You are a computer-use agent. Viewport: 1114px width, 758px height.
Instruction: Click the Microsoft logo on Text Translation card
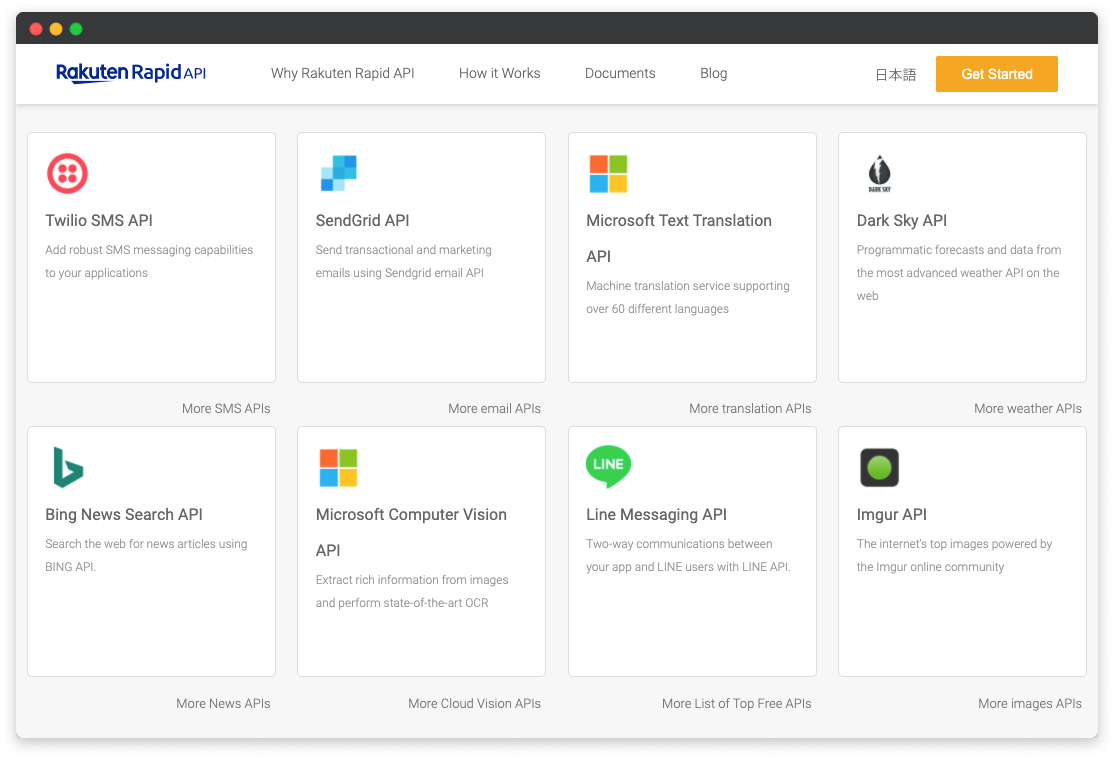tap(608, 174)
